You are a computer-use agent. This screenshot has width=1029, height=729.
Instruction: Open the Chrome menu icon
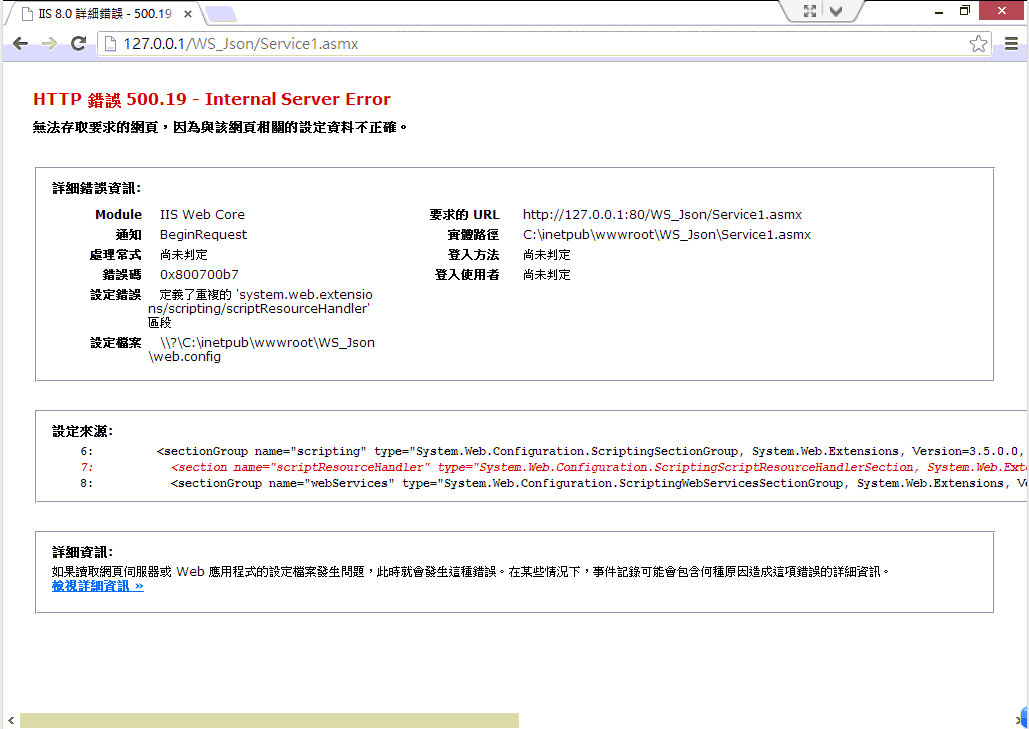(1012, 44)
